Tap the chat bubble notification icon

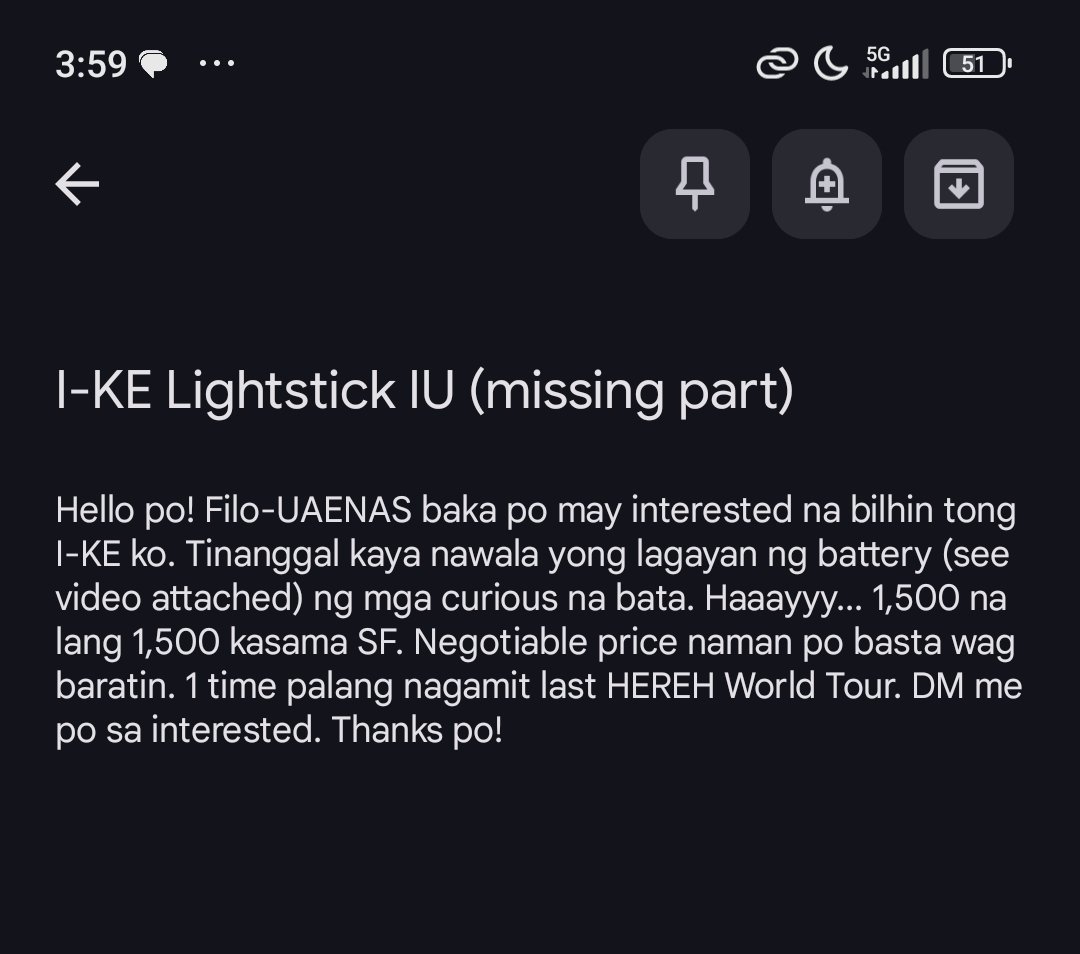pos(153,65)
